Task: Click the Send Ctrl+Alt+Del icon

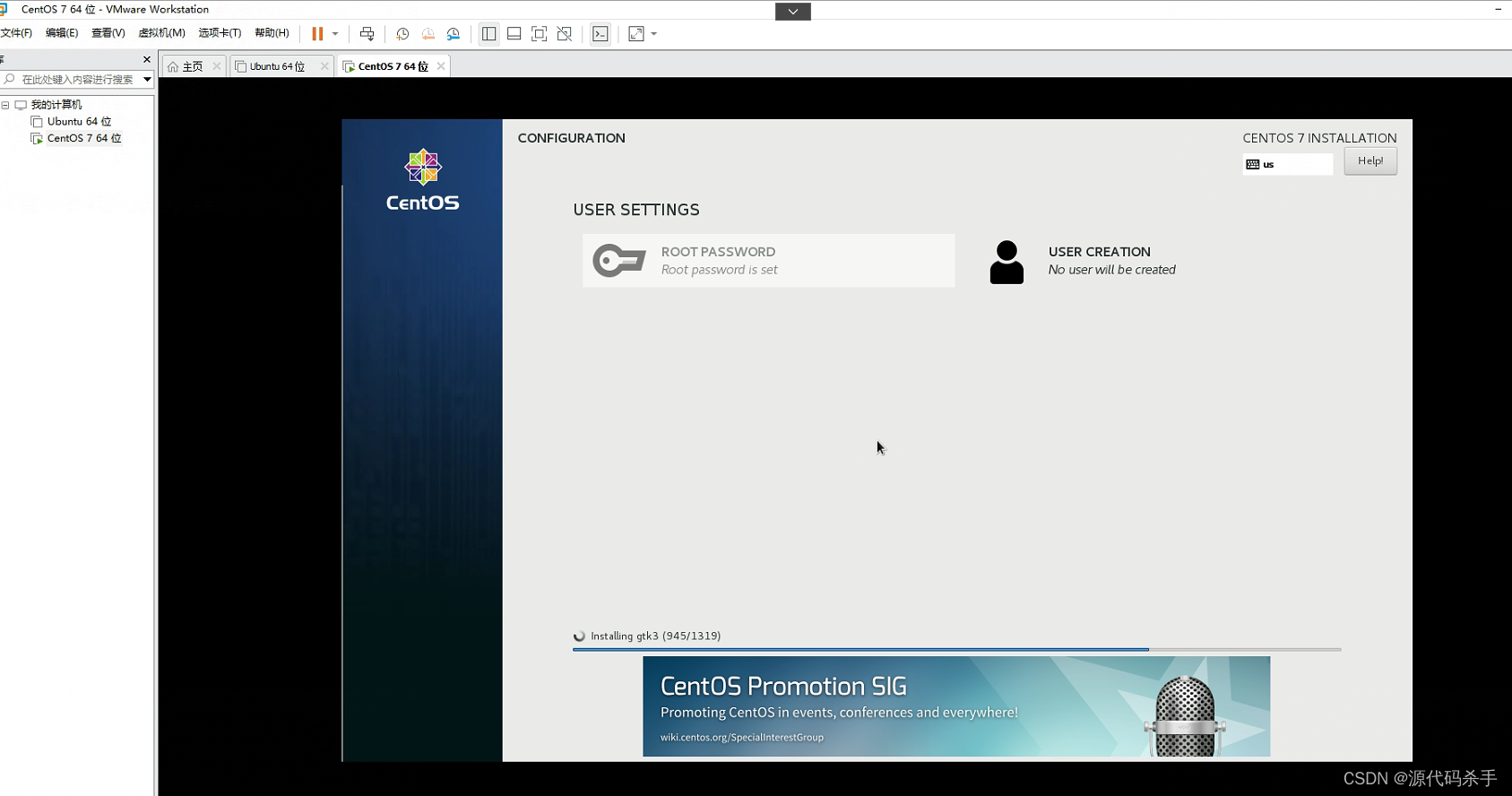Action: pyautogui.click(x=367, y=34)
